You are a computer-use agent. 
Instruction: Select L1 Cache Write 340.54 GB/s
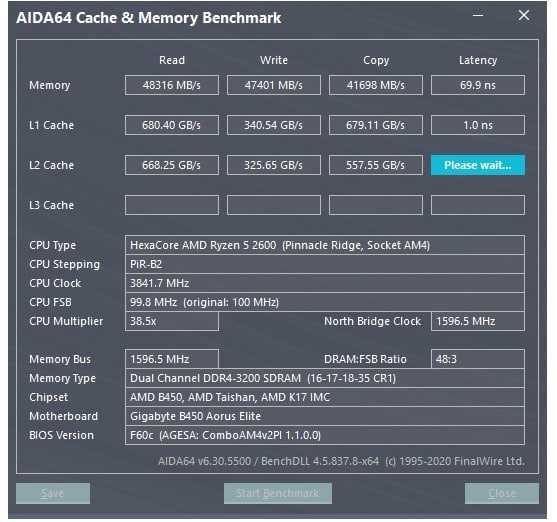tap(274, 125)
